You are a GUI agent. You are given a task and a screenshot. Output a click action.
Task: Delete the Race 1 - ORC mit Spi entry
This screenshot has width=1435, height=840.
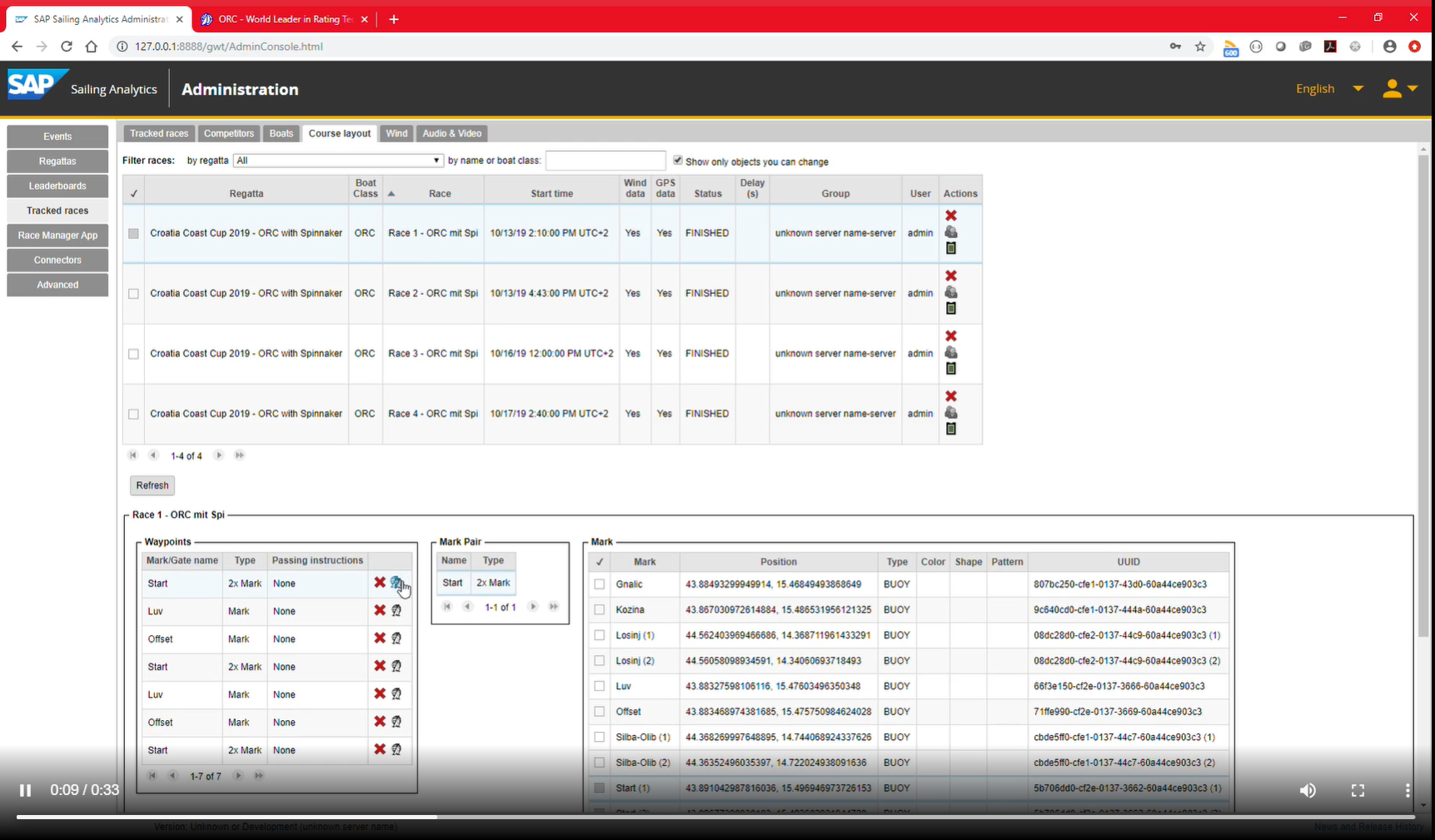(x=950, y=216)
